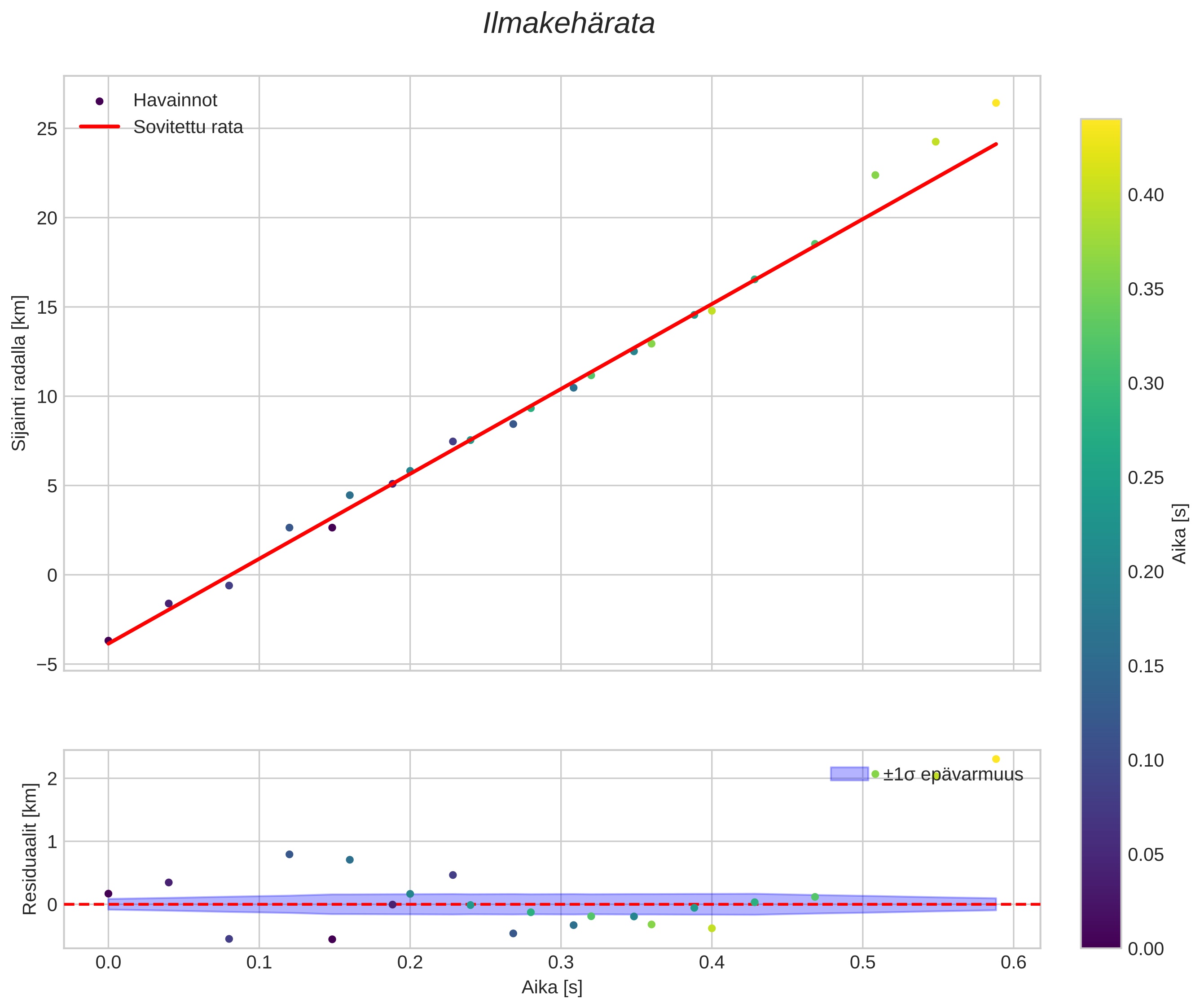
Task: Click the Havainnot legend text
Action: [x=175, y=101]
